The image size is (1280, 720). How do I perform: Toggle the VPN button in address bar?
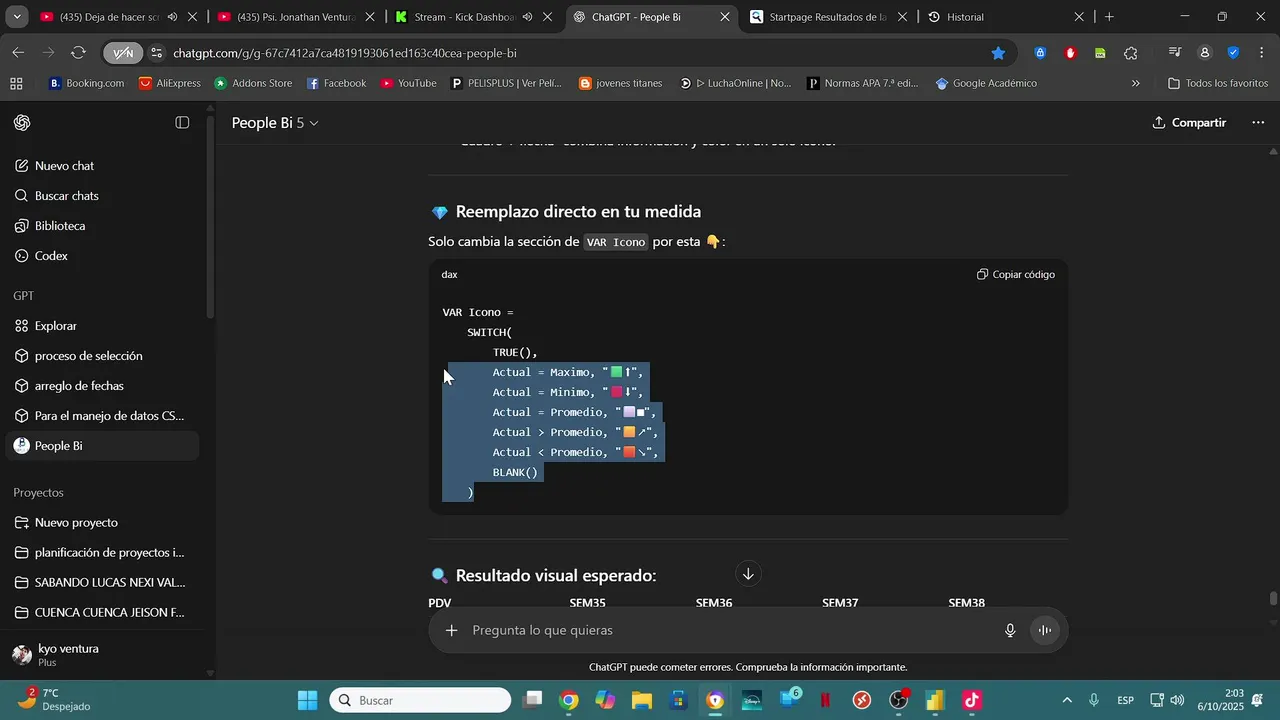122,53
